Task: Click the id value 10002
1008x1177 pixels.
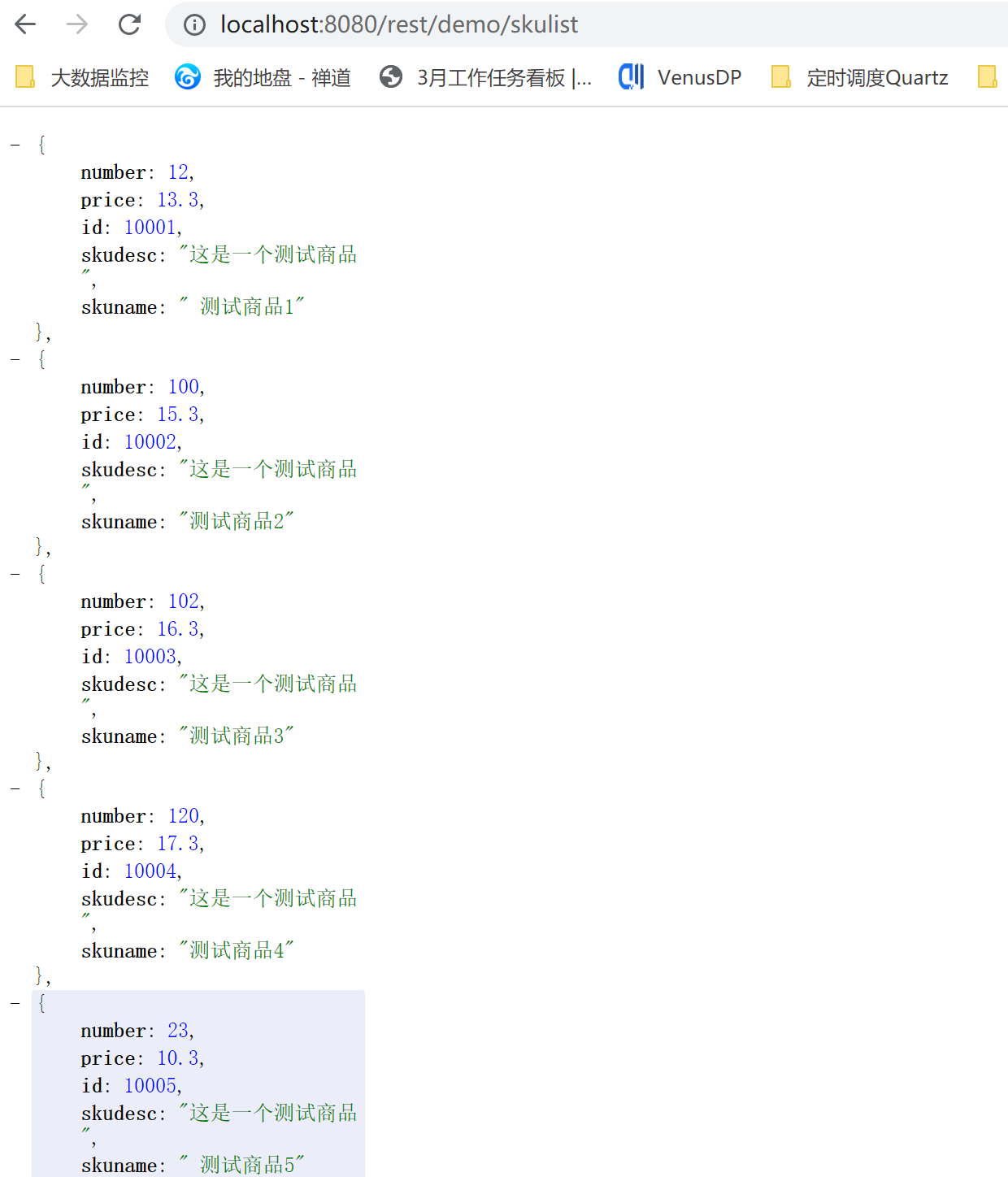Action: (x=150, y=442)
